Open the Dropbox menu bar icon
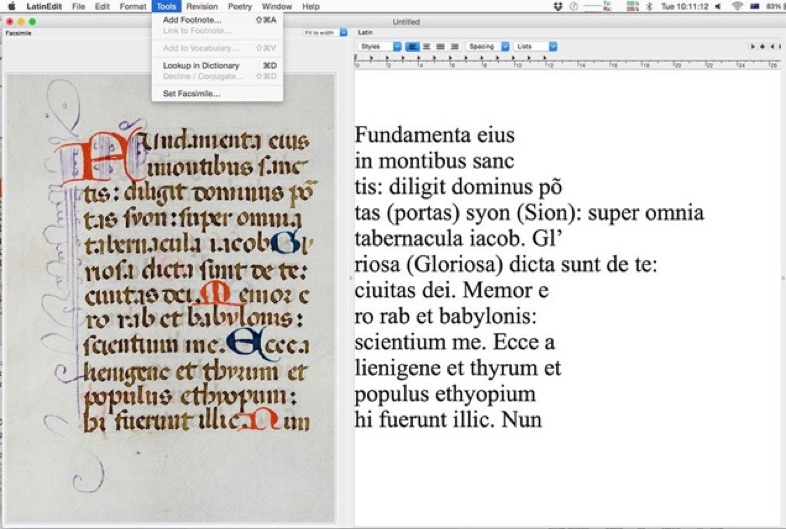The width and height of the screenshot is (786, 529). point(558,7)
